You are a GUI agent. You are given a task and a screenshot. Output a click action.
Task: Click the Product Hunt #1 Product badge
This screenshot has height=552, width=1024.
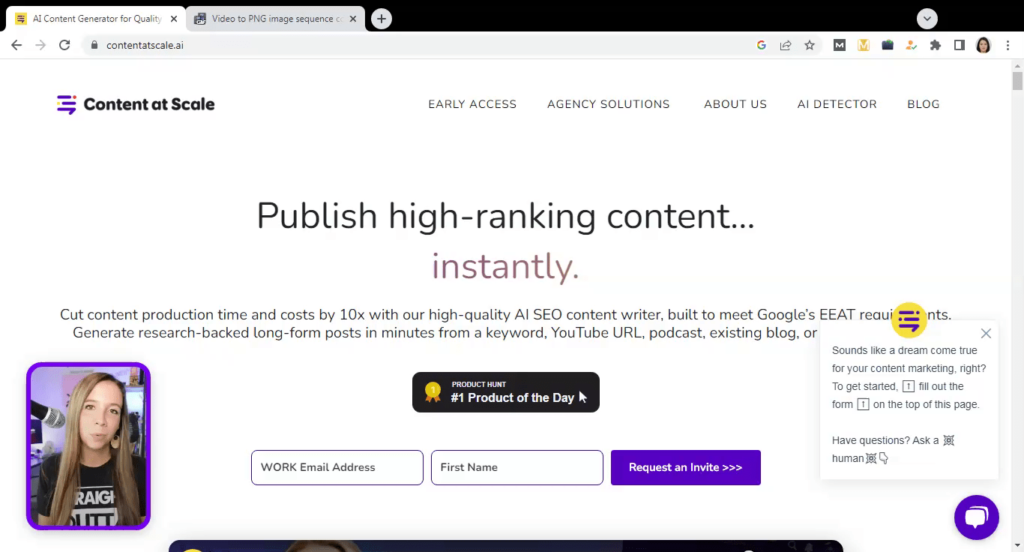point(505,392)
